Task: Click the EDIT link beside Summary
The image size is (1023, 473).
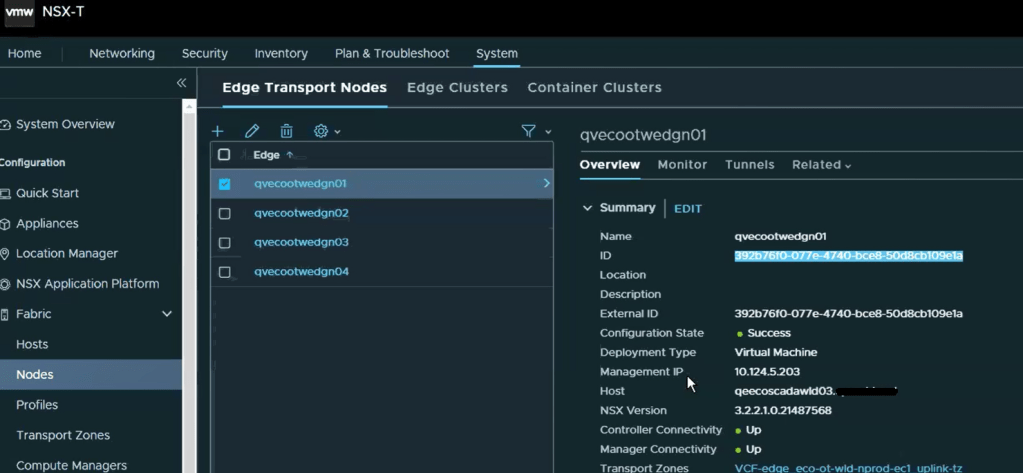Action: coord(688,209)
